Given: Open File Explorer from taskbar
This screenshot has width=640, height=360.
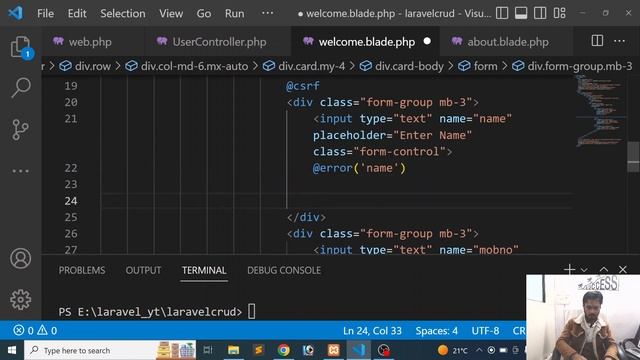Looking at the screenshot, I should click(233, 350).
